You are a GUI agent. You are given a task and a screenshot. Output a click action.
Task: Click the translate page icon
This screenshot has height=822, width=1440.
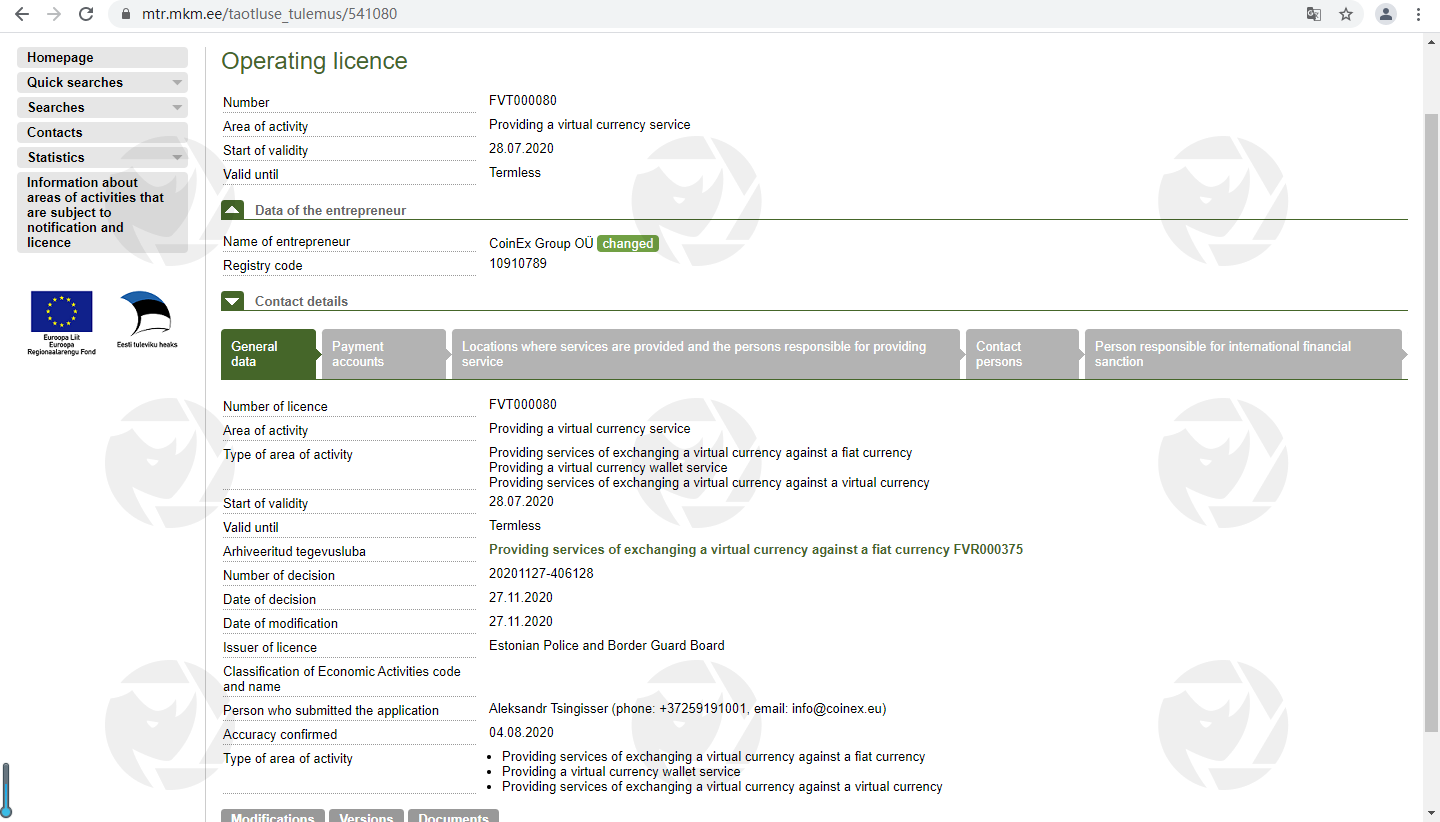[1314, 14]
